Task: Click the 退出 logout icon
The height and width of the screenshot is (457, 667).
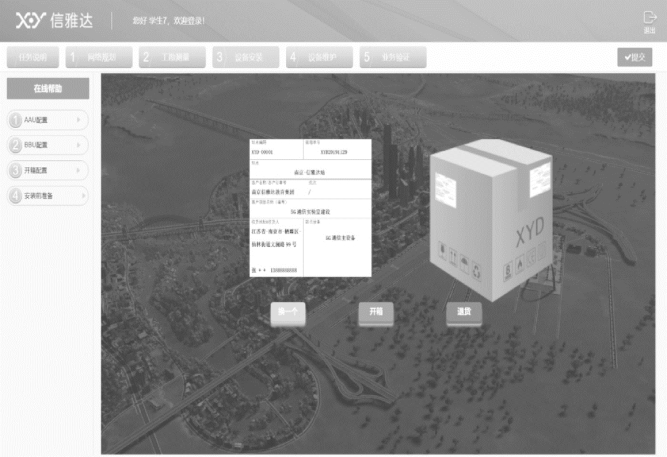Action: pyautogui.click(x=649, y=22)
